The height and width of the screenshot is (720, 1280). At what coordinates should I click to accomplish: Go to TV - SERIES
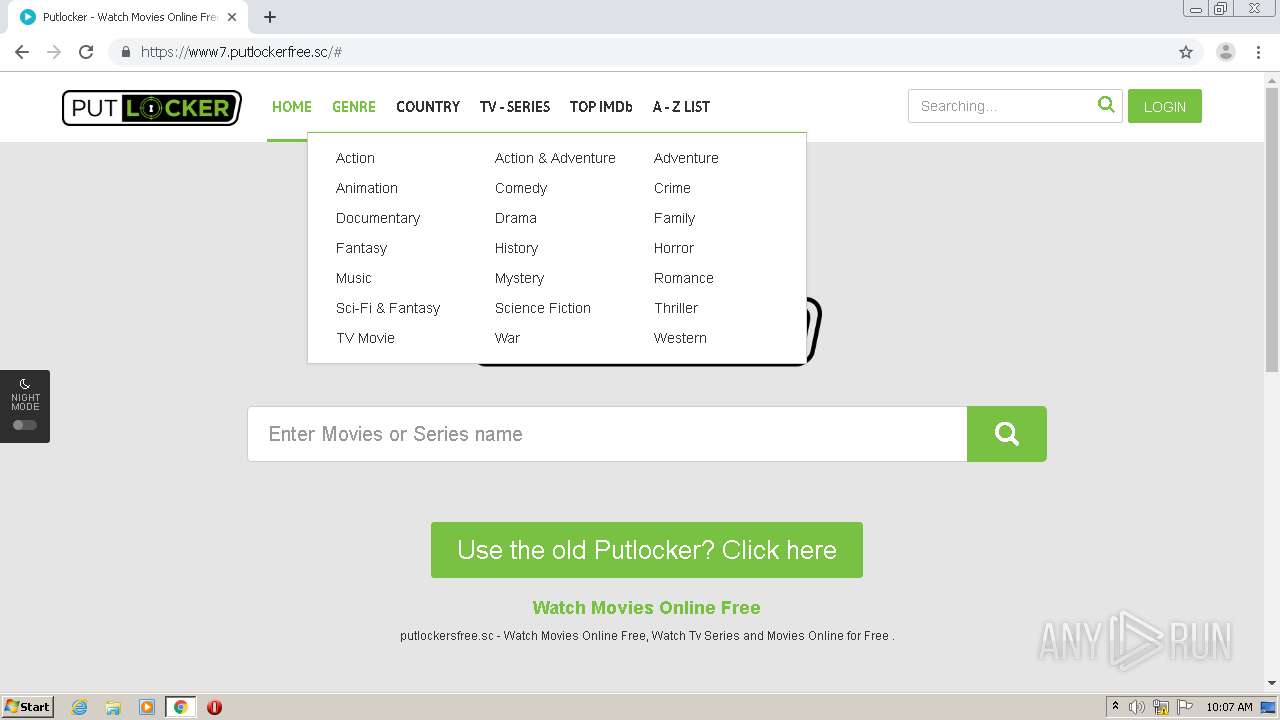[515, 107]
